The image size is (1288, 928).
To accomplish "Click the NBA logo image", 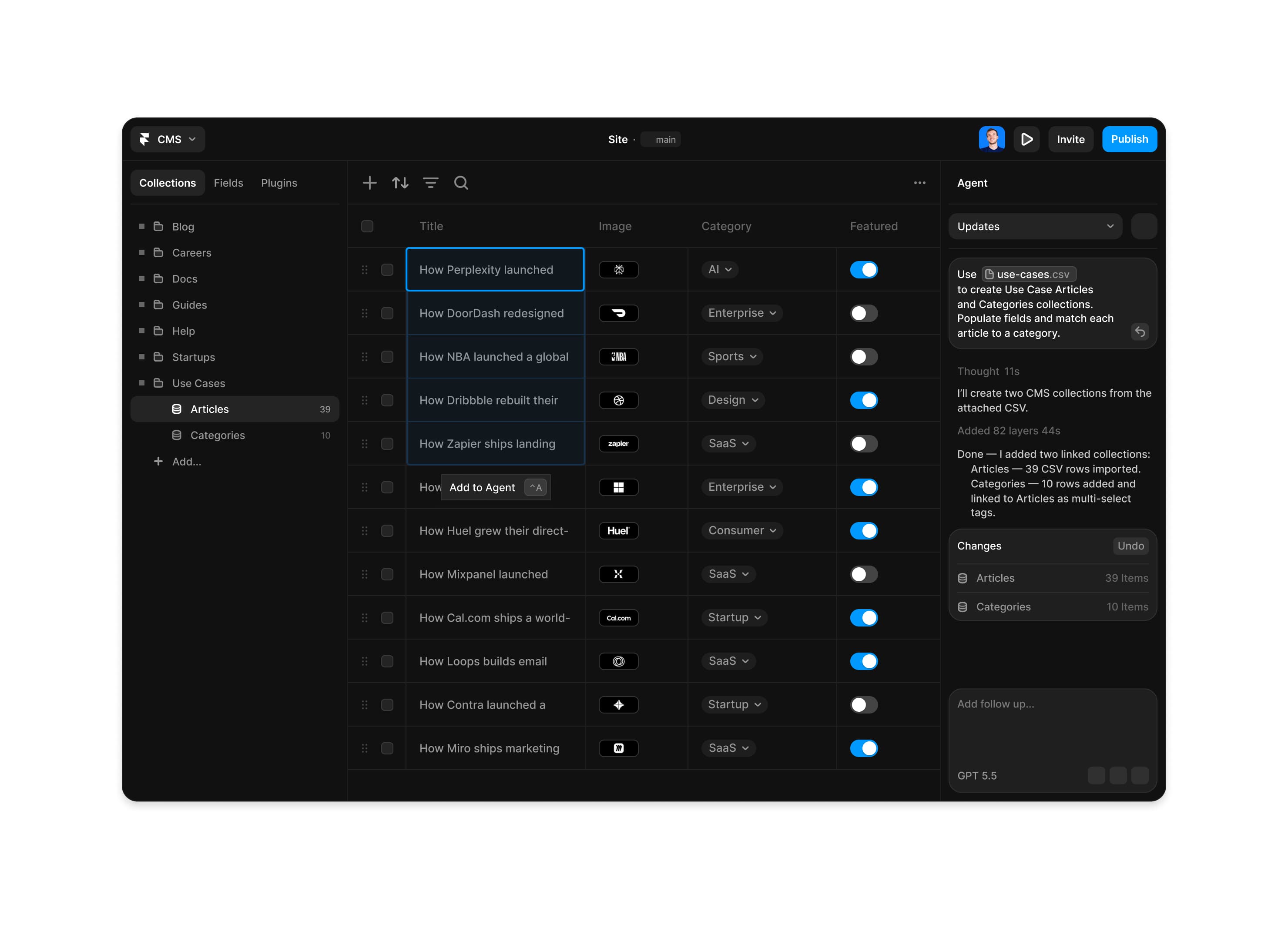I will 618,357.
